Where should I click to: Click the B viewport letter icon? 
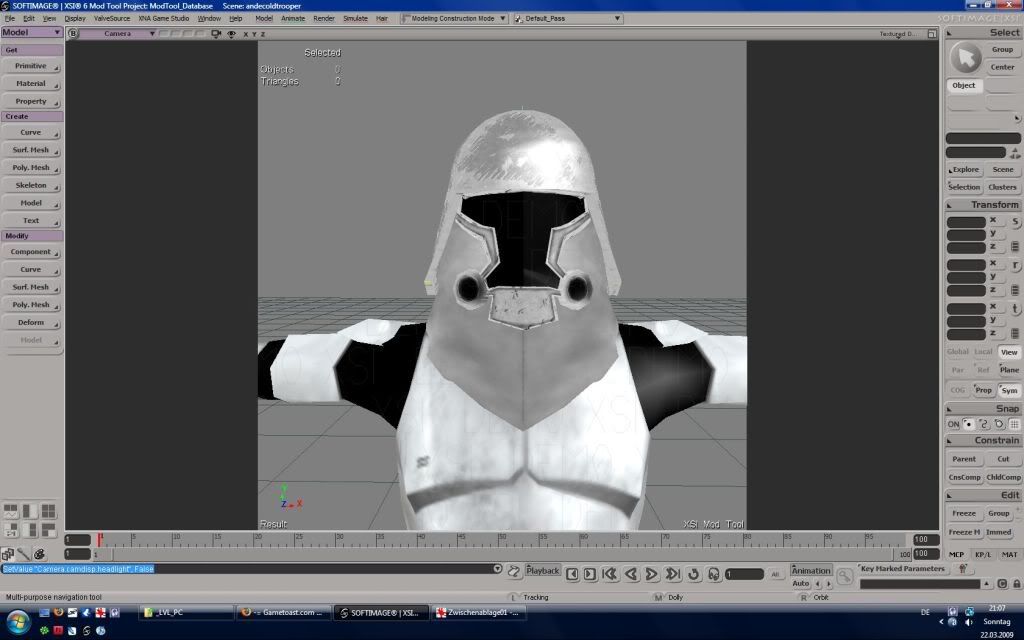click(x=73, y=33)
